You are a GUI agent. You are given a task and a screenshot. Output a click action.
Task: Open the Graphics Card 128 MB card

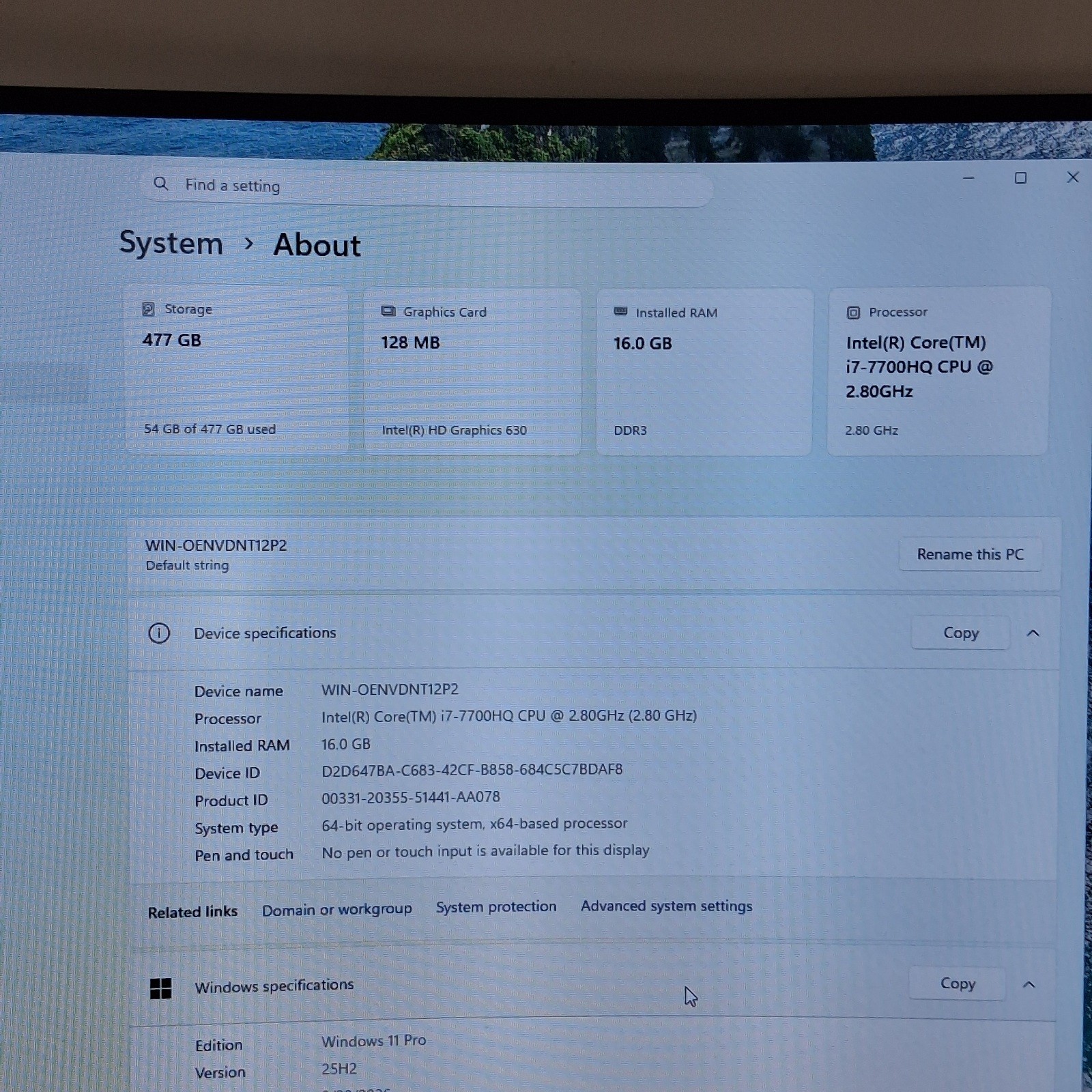(472, 371)
